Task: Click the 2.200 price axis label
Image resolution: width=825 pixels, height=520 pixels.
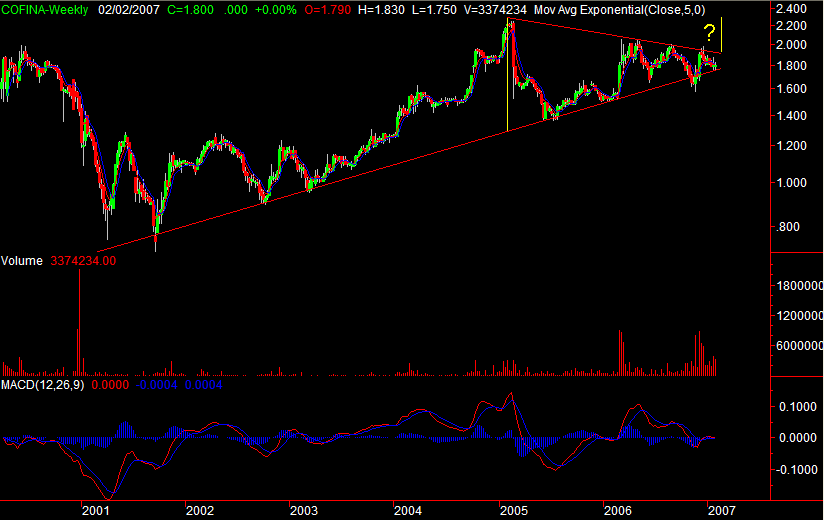Action: pos(791,26)
